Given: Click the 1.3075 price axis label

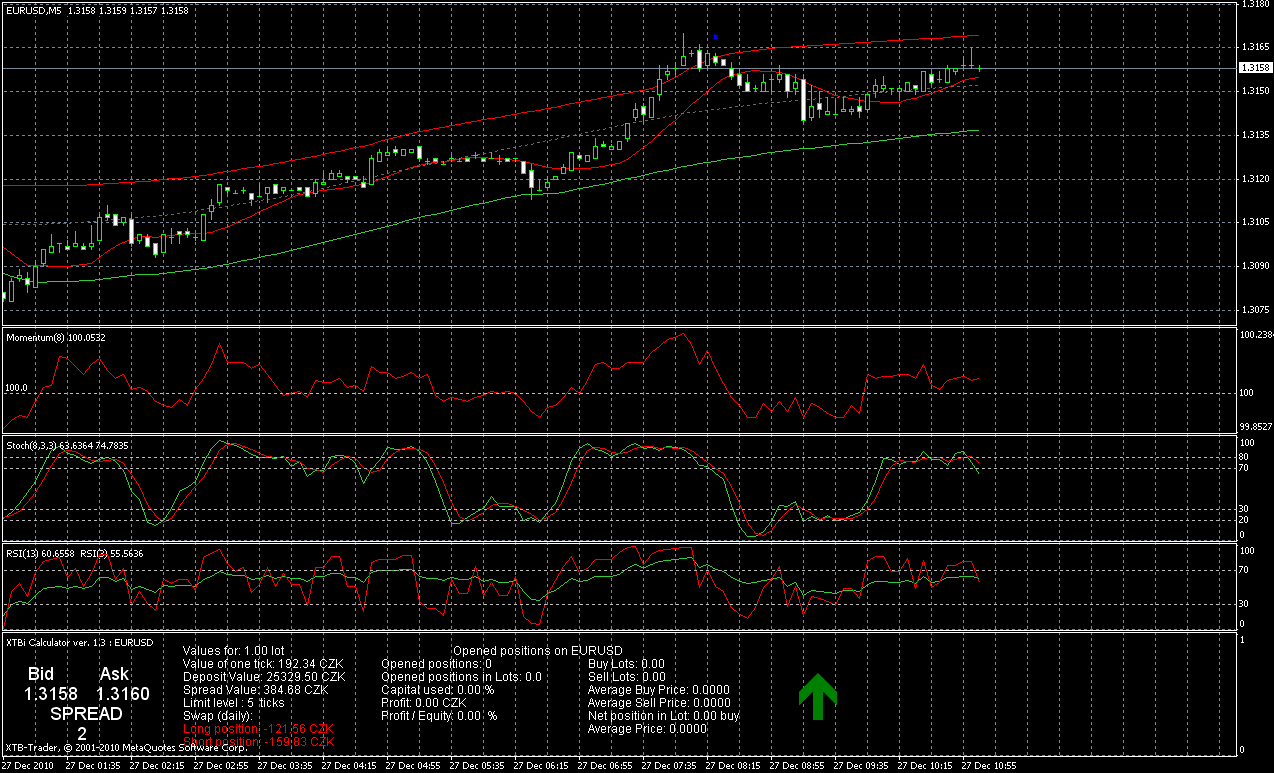Looking at the screenshot, I should 1255,310.
